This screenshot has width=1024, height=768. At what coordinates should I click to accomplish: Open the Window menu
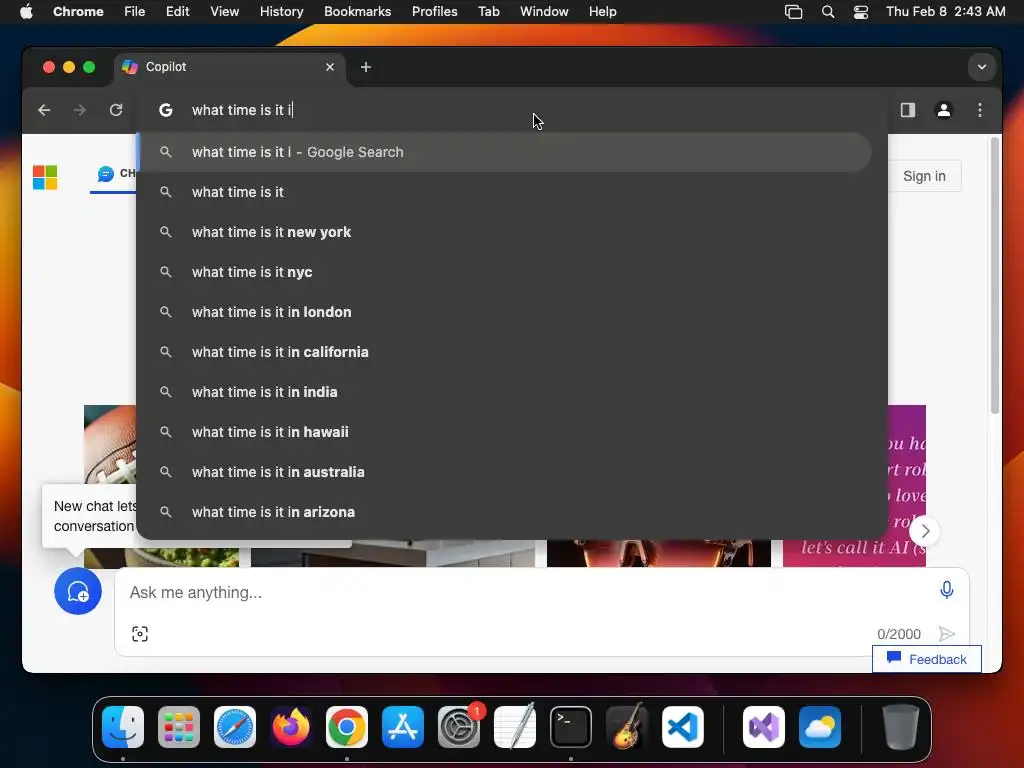pyautogui.click(x=544, y=12)
